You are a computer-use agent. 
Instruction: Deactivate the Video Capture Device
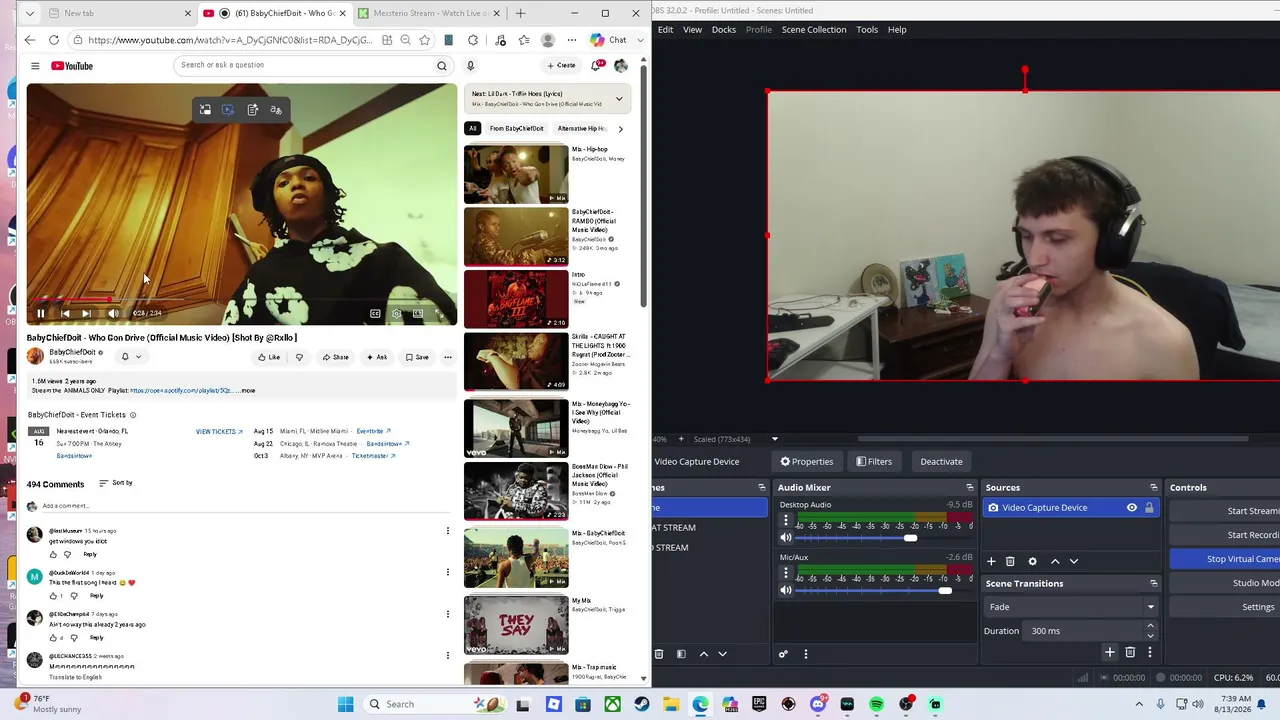[x=941, y=462]
